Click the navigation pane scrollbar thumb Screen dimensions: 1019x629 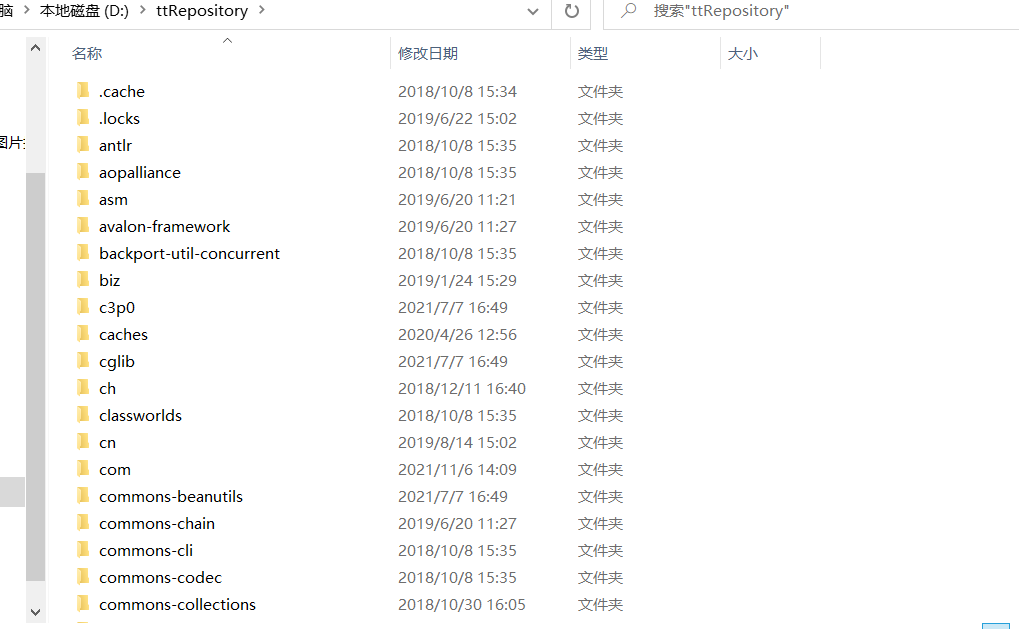point(36,377)
